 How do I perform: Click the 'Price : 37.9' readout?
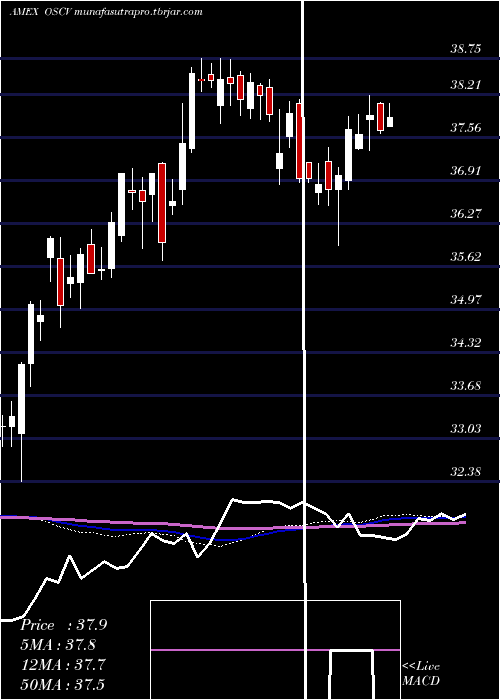click(63, 625)
